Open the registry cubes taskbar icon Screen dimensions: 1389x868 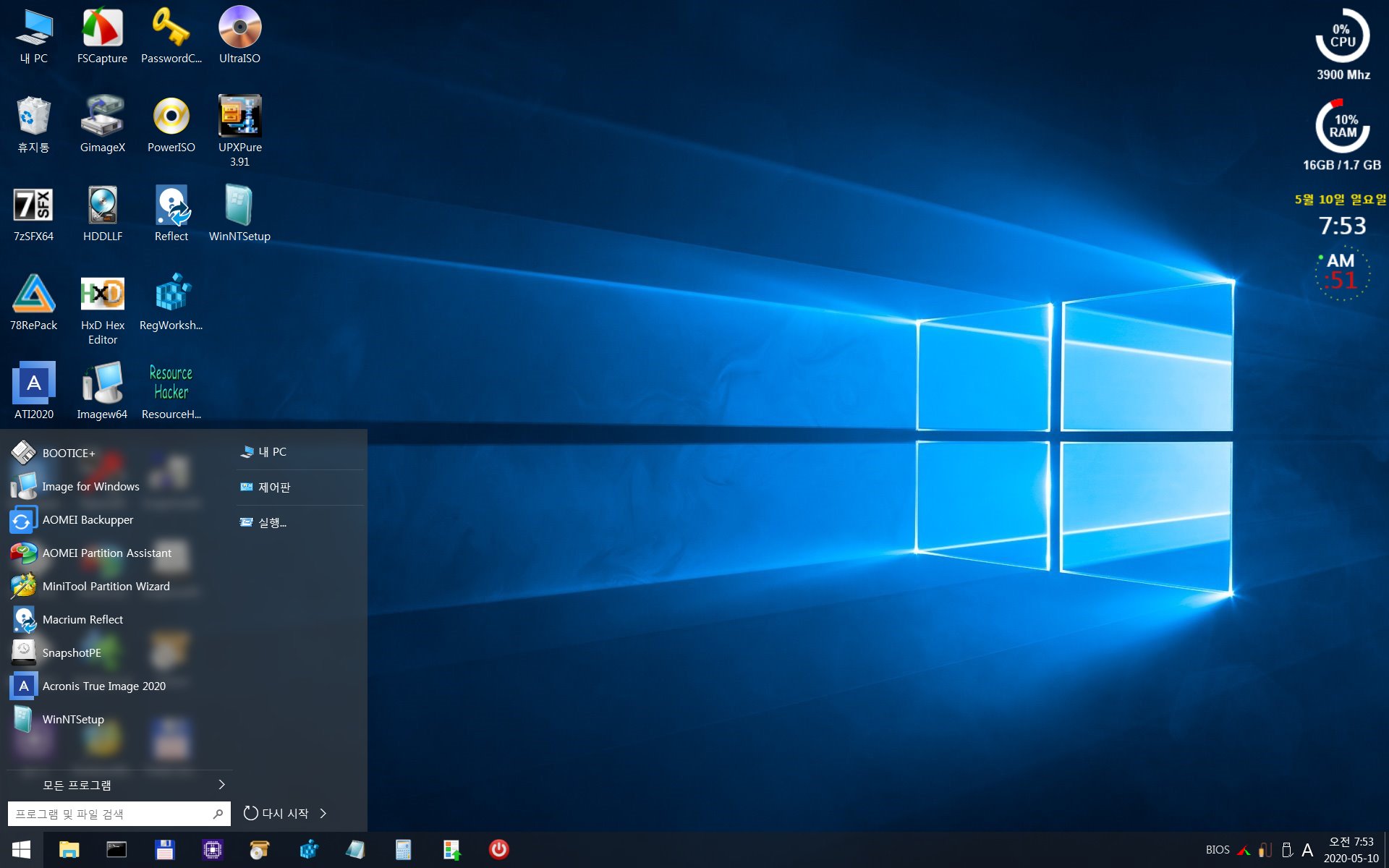[309, 850]
